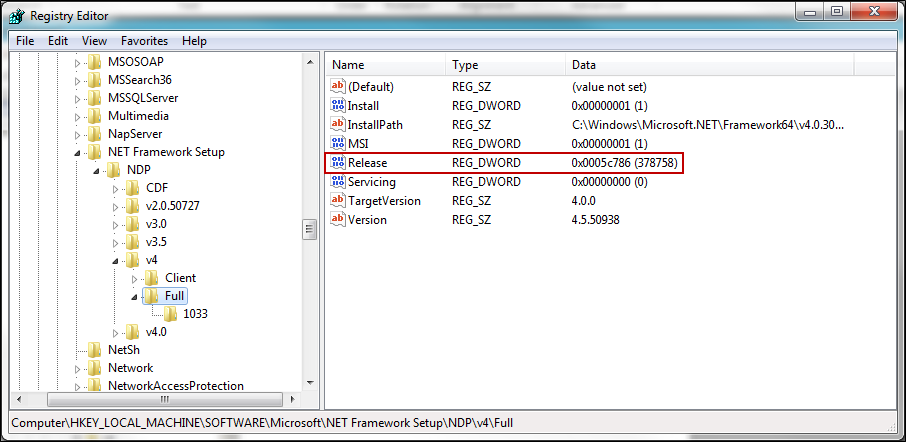
Task: Click the string icon of (Default) value
Action: (x=337, y=87)
